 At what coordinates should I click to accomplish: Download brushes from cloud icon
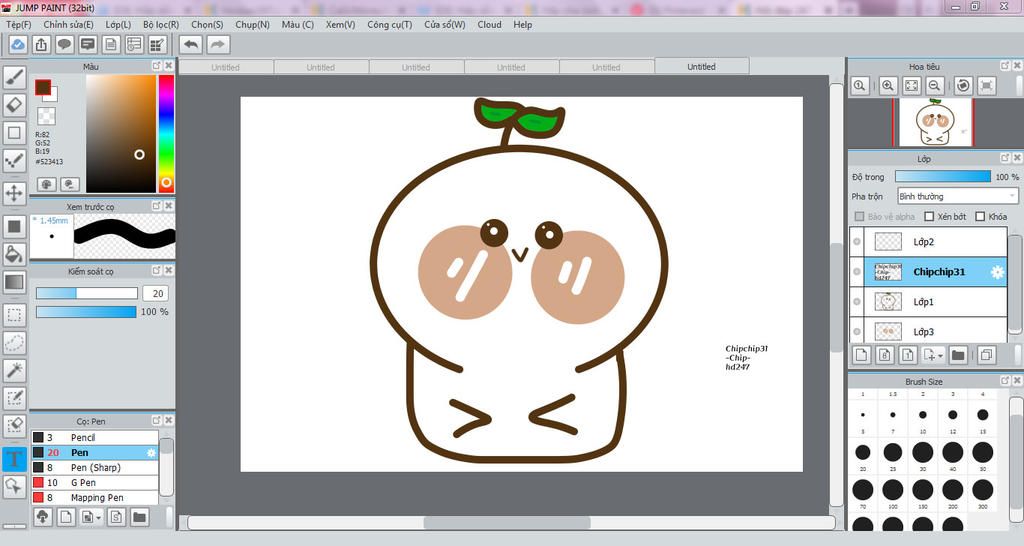42,517
